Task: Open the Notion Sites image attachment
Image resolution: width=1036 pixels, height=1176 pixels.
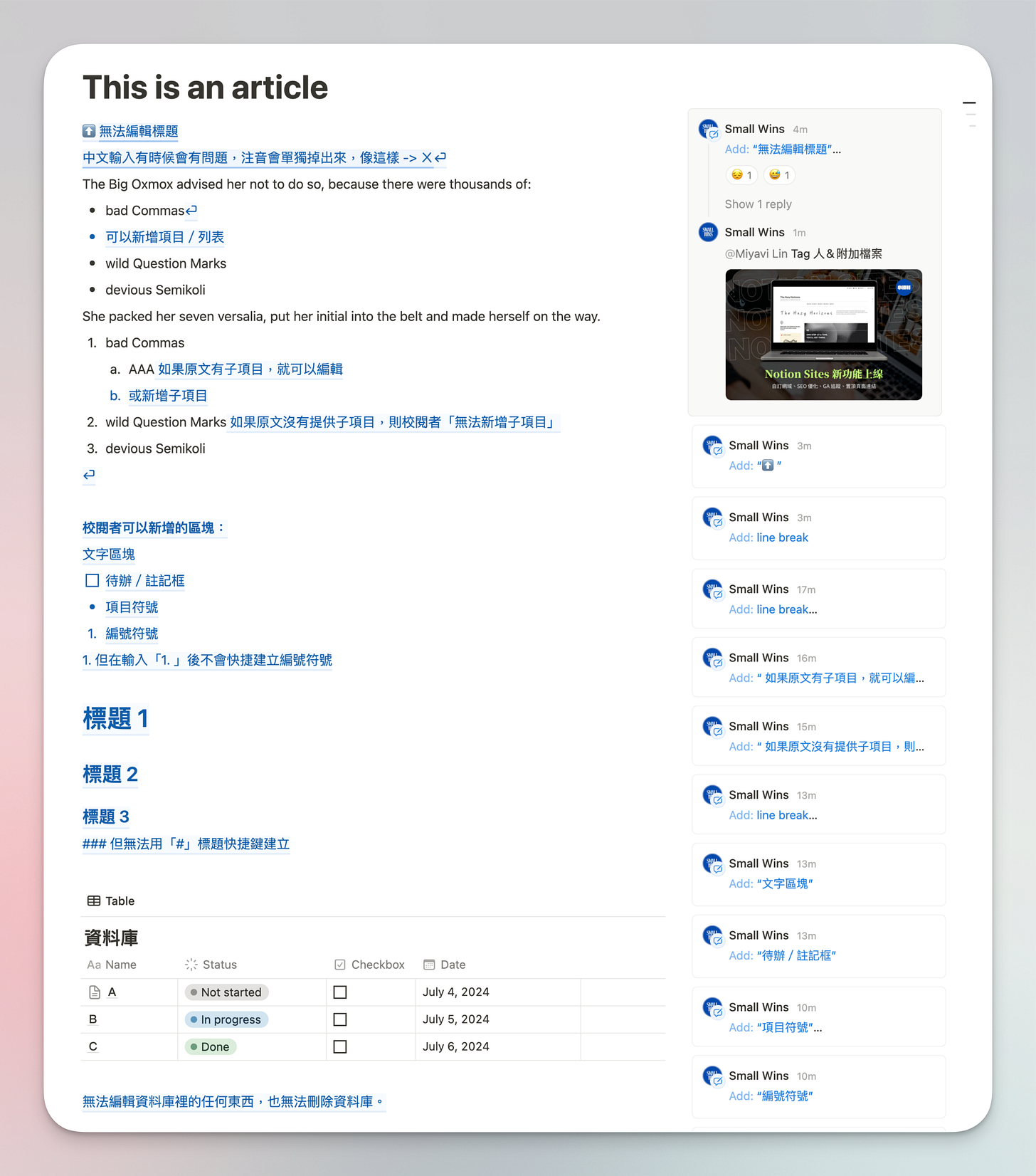Action: (x=823, y=335)
